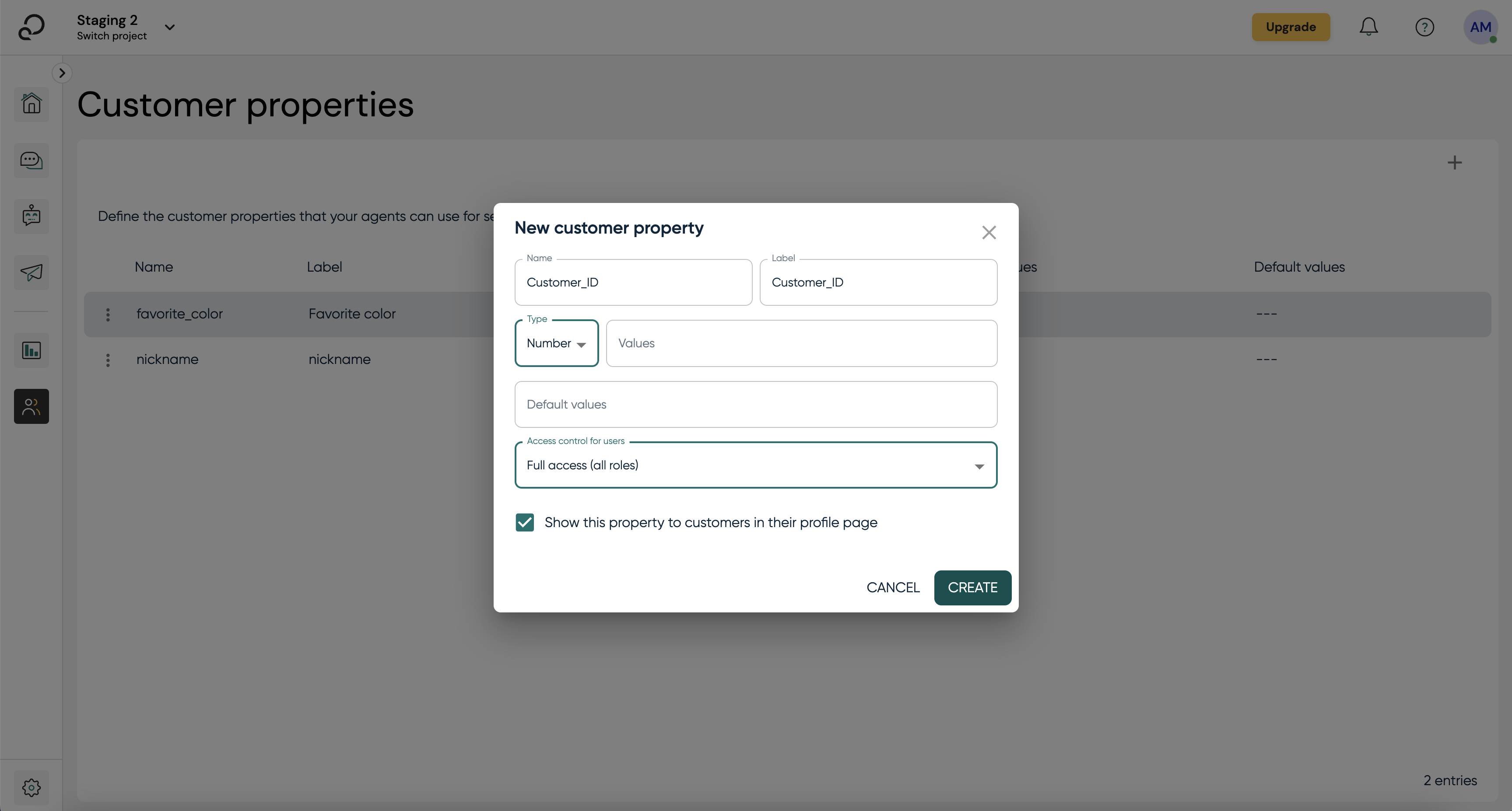Uncheck Show this property to customers
1512x811 pixels.
[525, 522]
